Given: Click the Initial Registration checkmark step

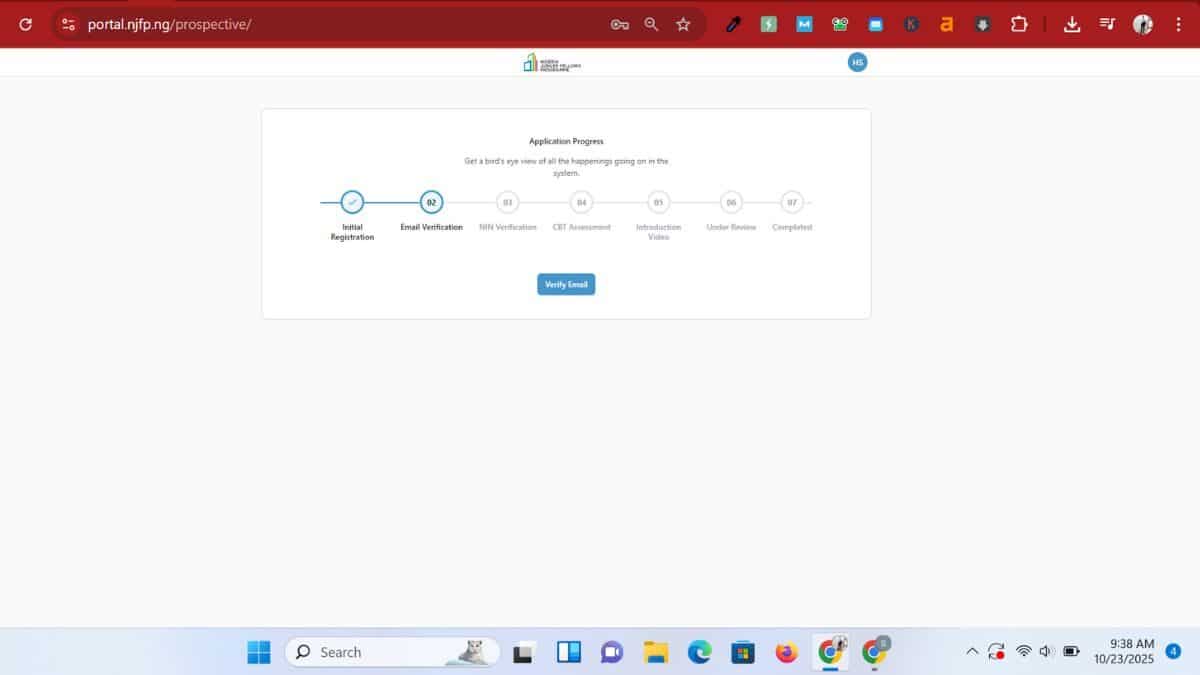Looking at the screenshot, I should pyautogui.click(x=352, y=203).
